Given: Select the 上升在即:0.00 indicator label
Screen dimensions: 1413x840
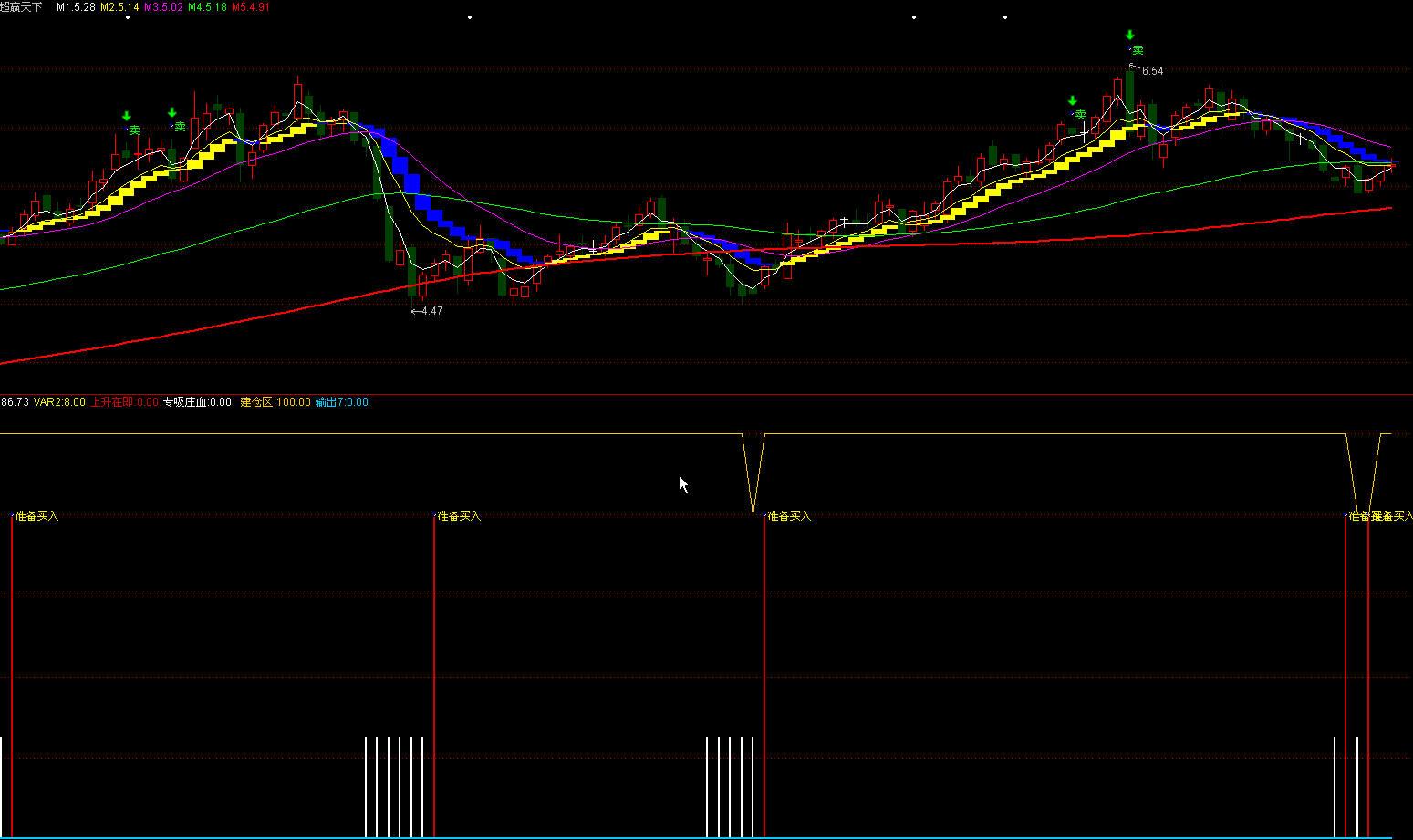Looking at the screenshot, I should tap(124, 402).
